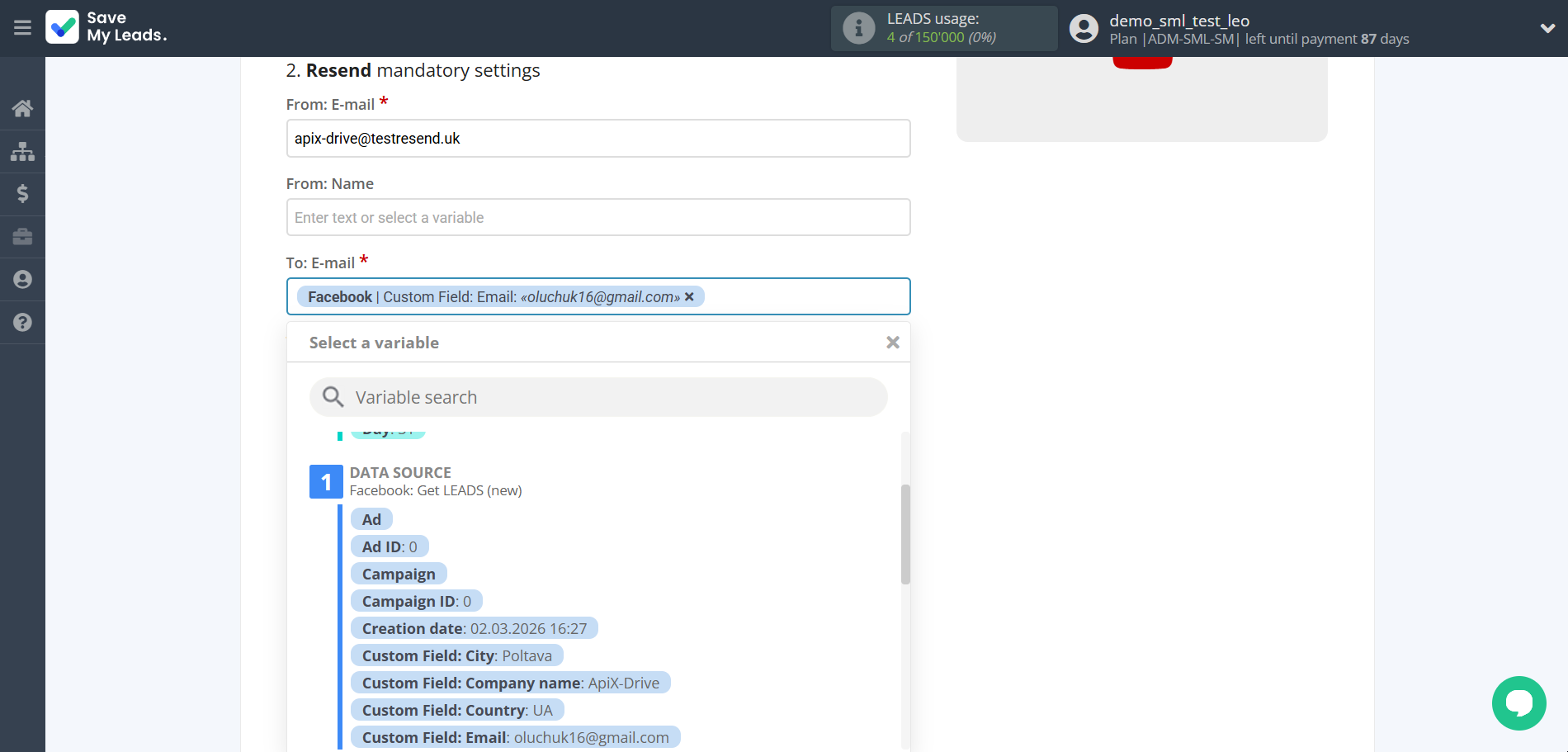
Task: Select the Custom Field: Email variable
Action: point(515,737)
